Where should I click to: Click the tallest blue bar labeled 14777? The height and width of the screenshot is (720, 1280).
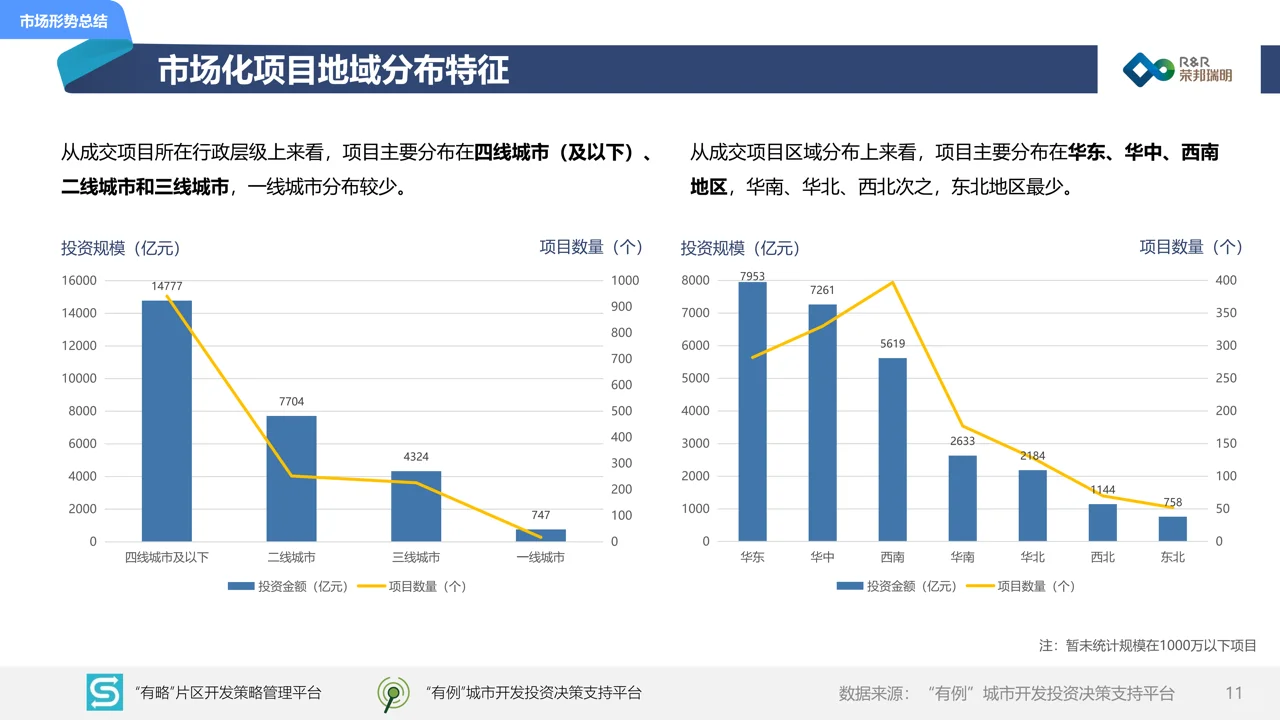[168, 420]
